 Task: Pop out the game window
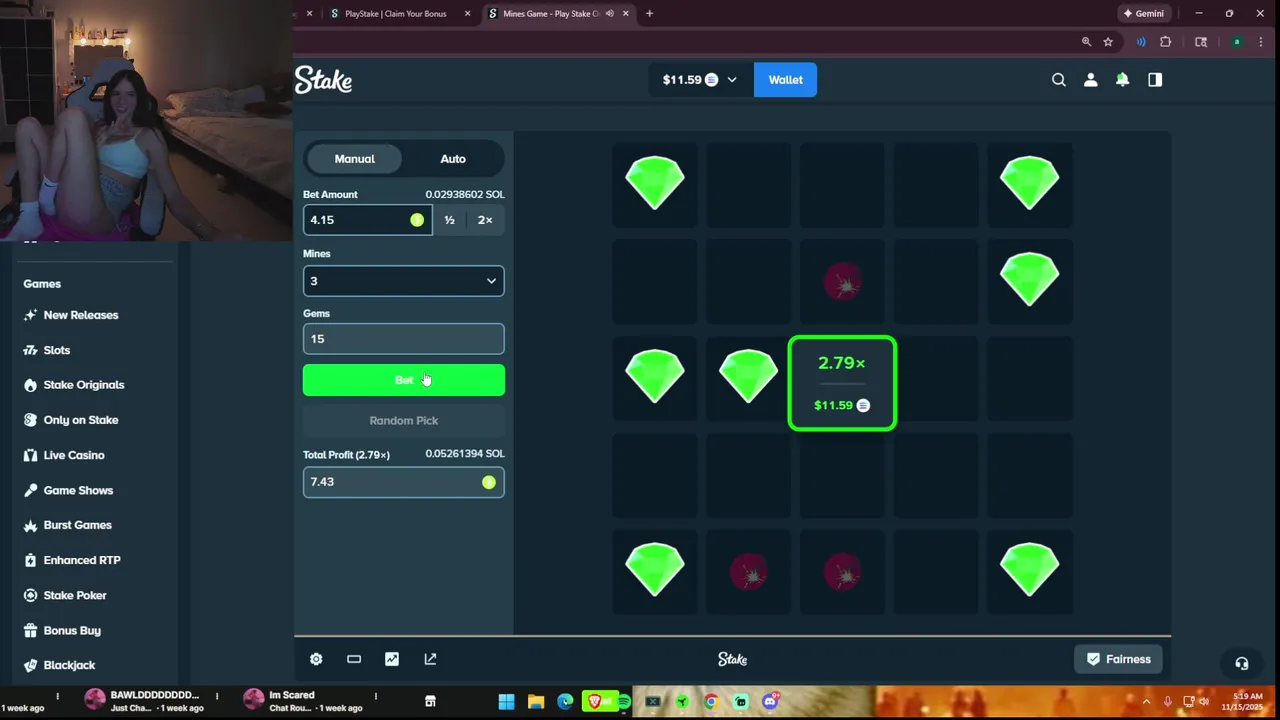[430, 659]
